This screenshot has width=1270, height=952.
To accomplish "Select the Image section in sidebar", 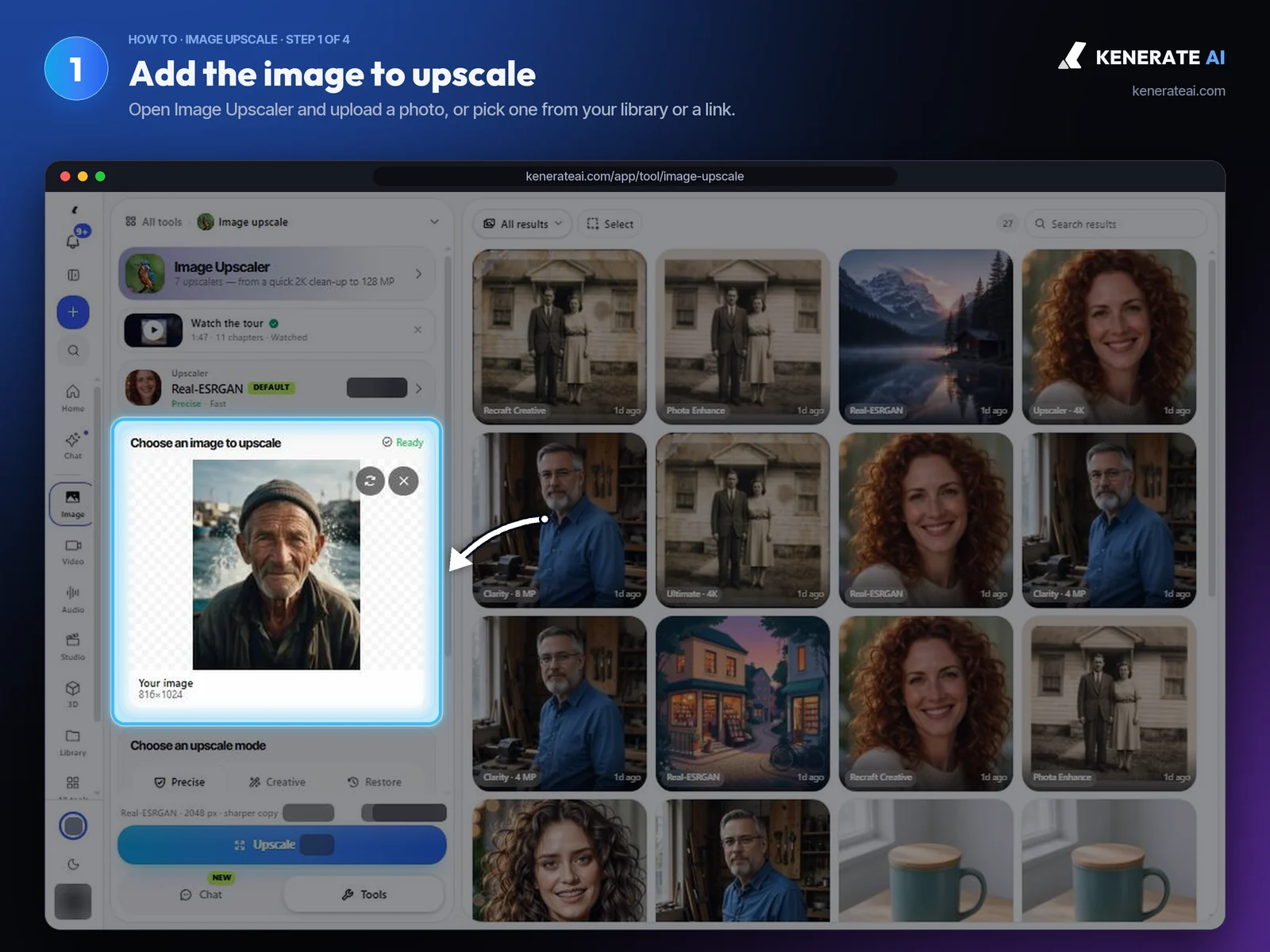I will [x=72, y=503].
